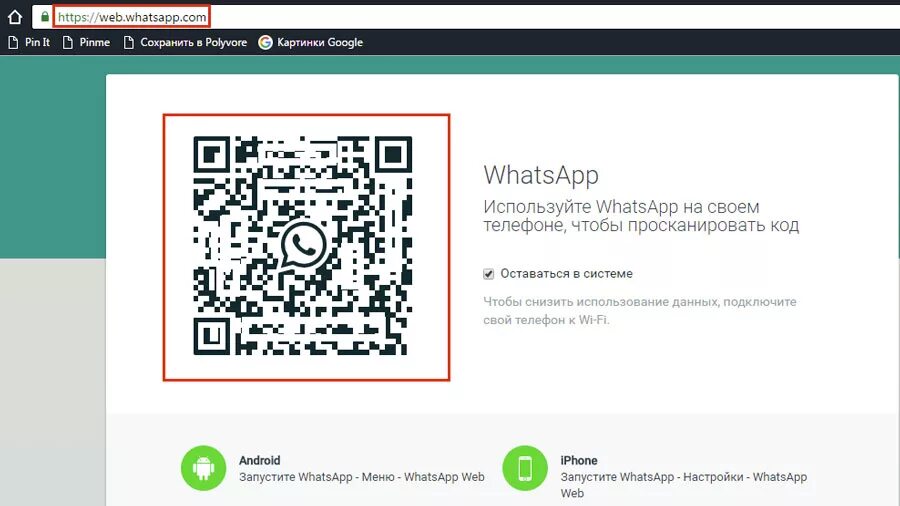900x506 pixels.
Task: Open the Сохранить в Polyvore bookmark
Action: [186, 42]
